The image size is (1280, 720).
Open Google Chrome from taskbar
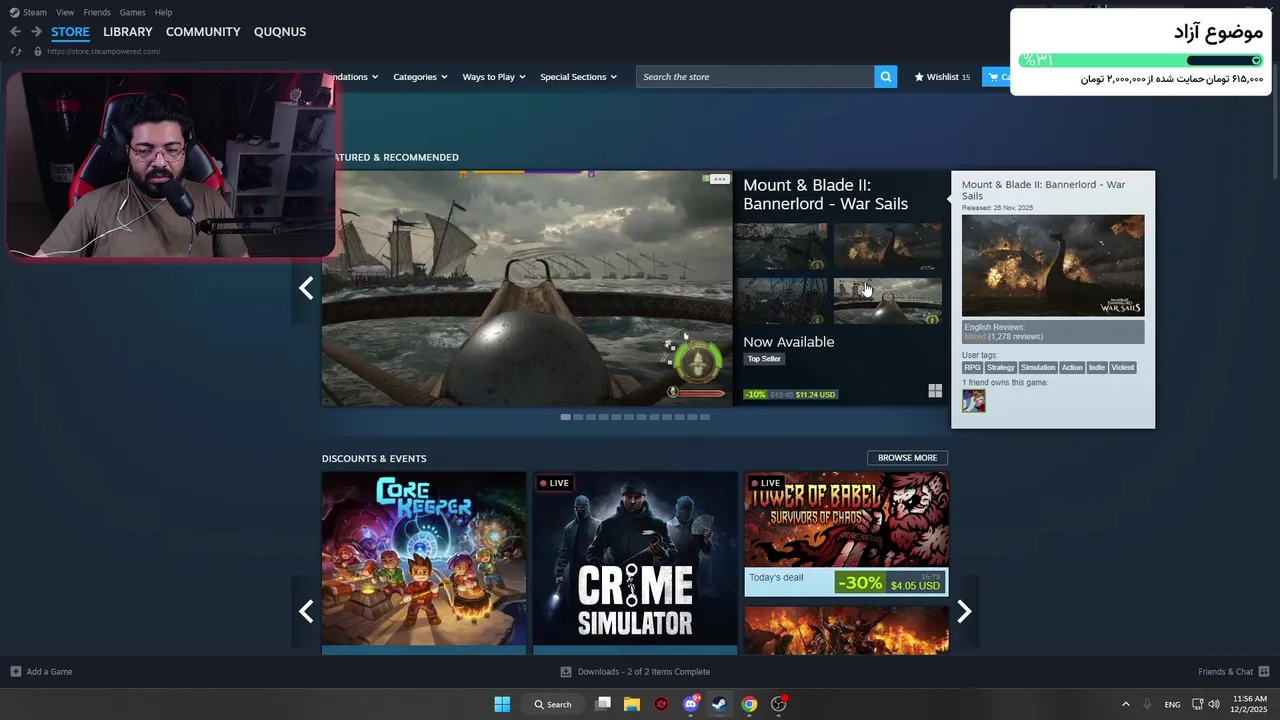coord(749,704)
